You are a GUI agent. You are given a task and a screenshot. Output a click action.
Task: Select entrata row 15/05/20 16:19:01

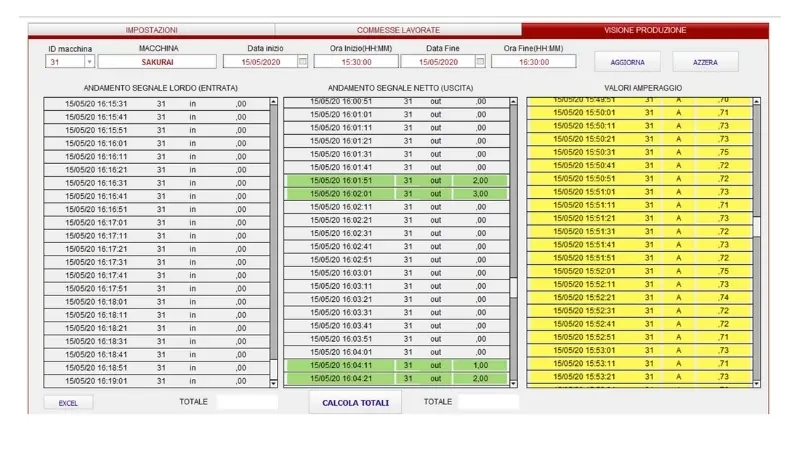tap(157, 381)
